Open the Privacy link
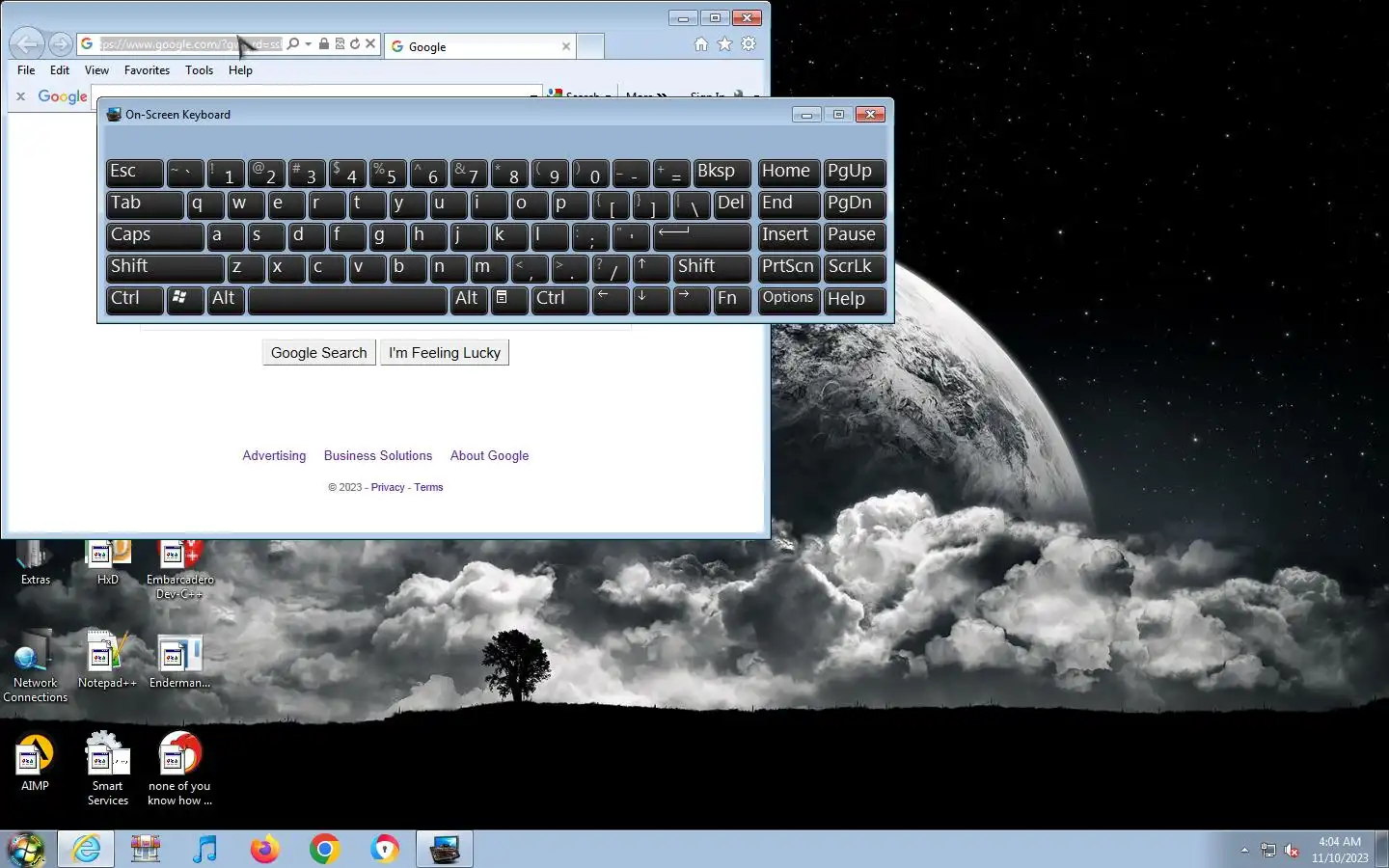 (388, 487)
